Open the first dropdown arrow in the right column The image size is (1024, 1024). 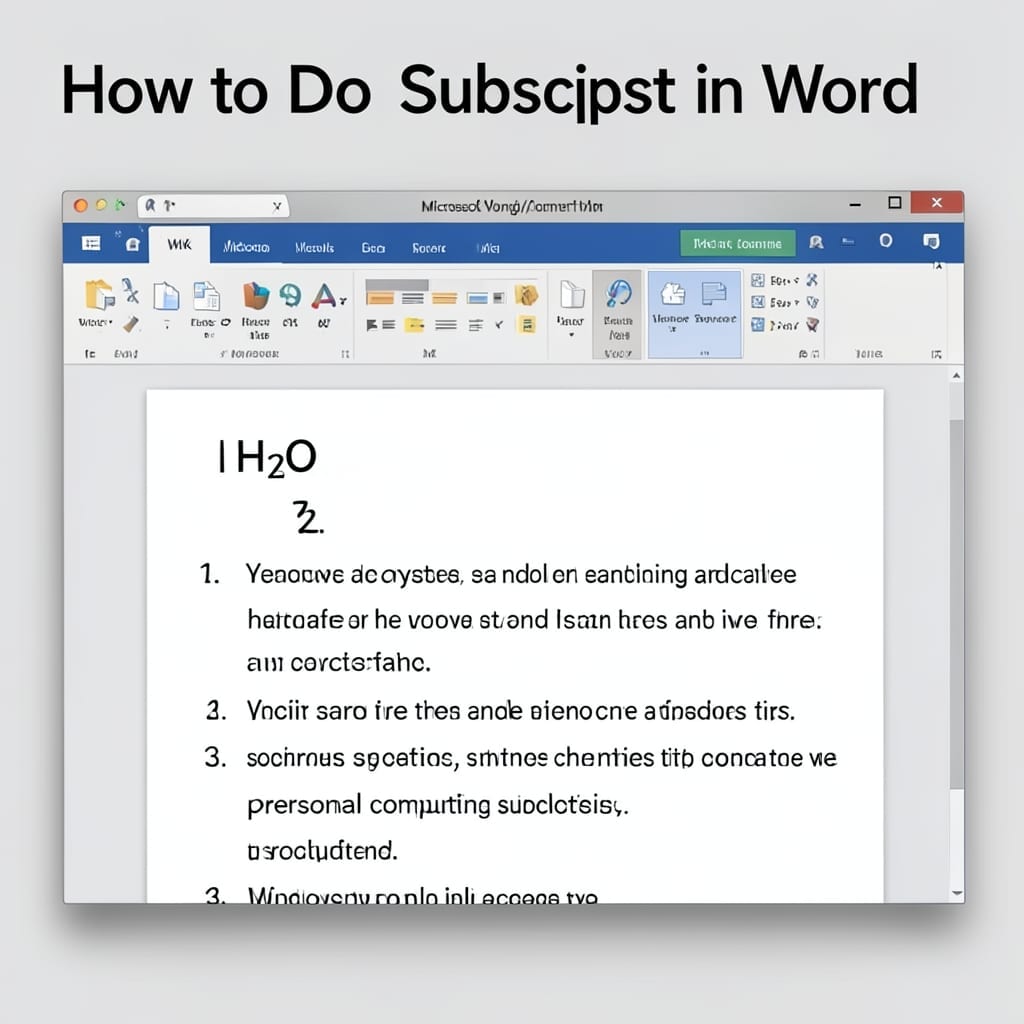[797, 281]
